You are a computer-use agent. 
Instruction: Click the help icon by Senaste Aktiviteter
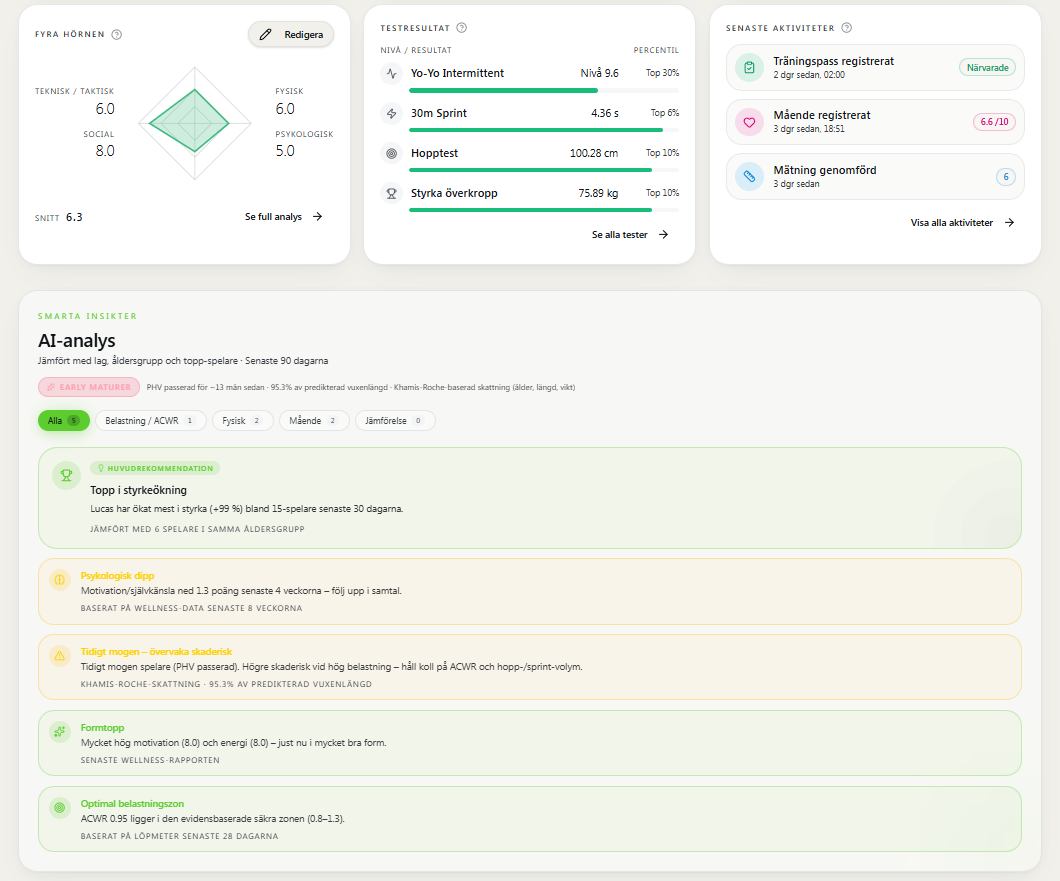pyautogui.click(x=846, y=28)
